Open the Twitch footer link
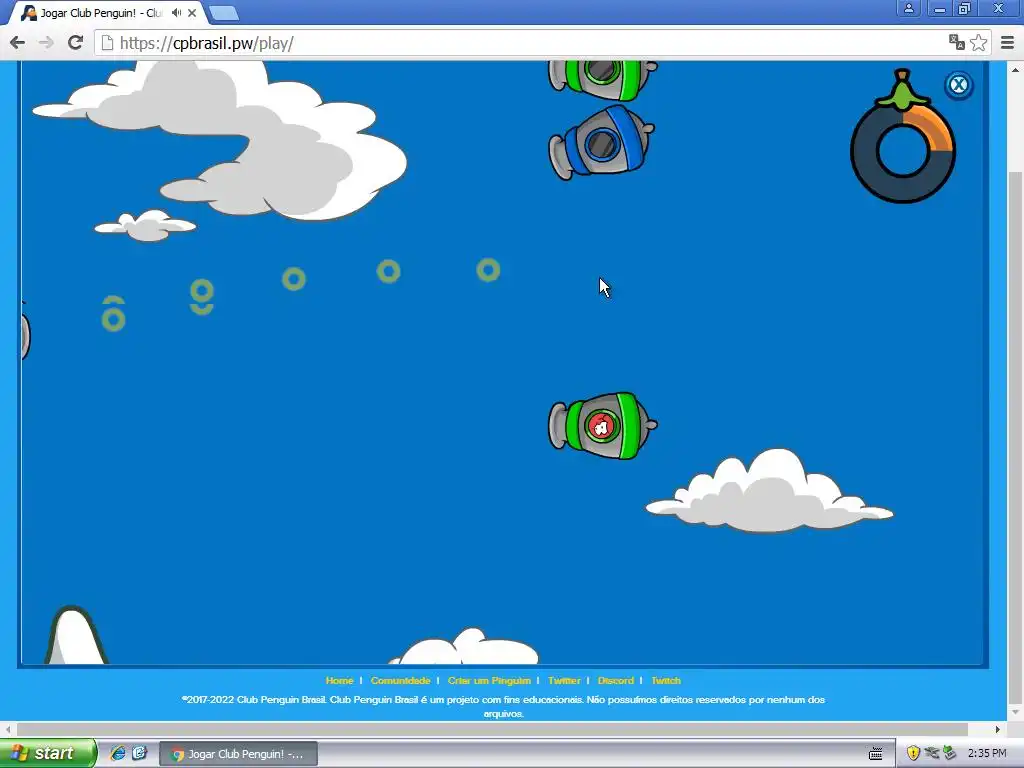Image resolution: width=1024 pixels, height=768 pixels. click(665, 680)
